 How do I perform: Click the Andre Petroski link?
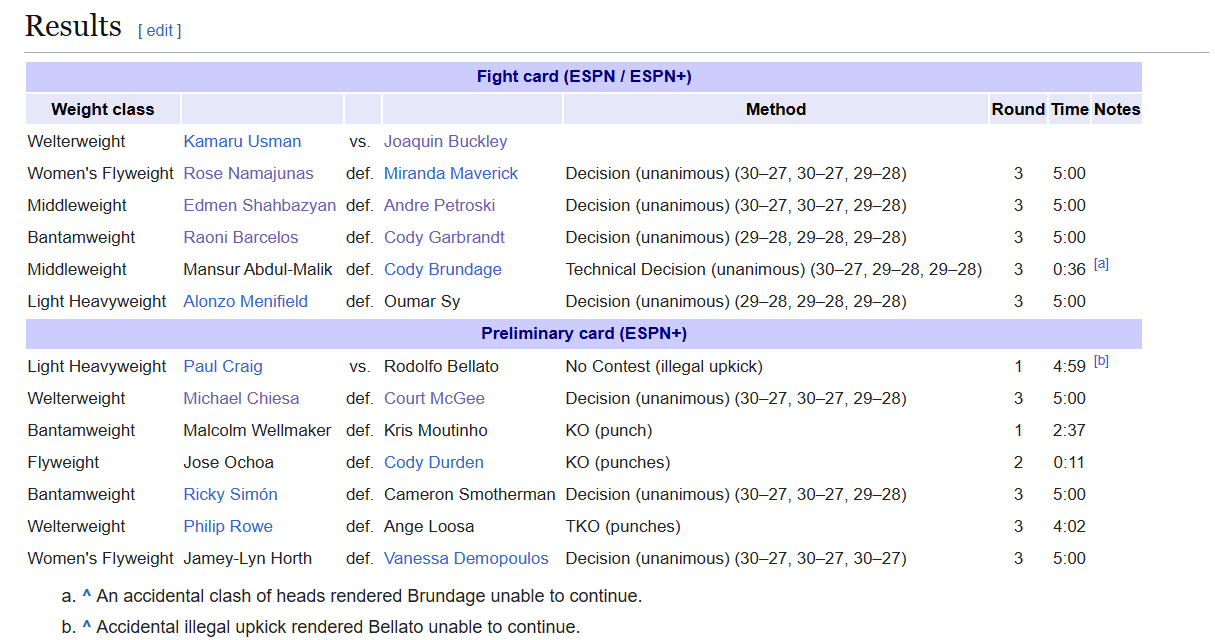tap(440, 205)
